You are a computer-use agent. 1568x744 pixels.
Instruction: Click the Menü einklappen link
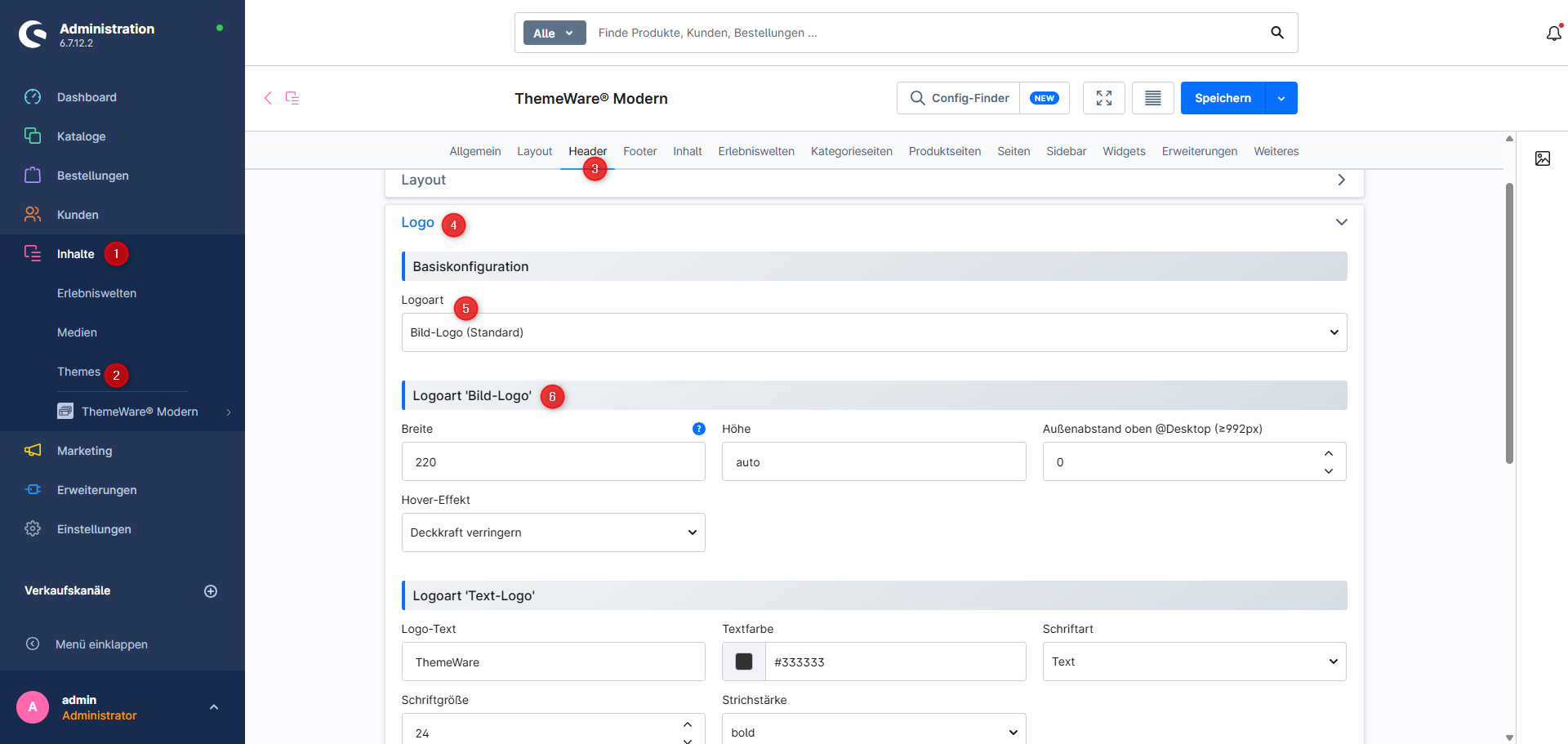101,644
